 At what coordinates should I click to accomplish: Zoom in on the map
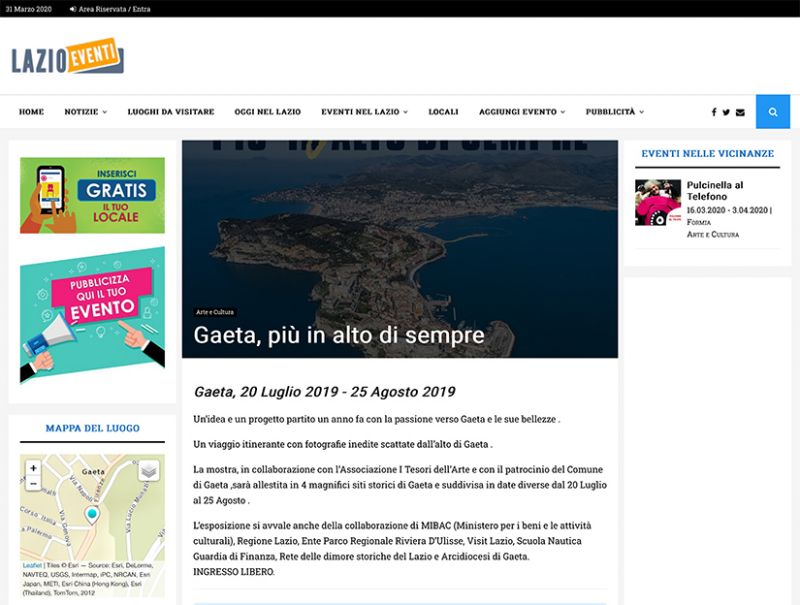[x=34, y=468]
